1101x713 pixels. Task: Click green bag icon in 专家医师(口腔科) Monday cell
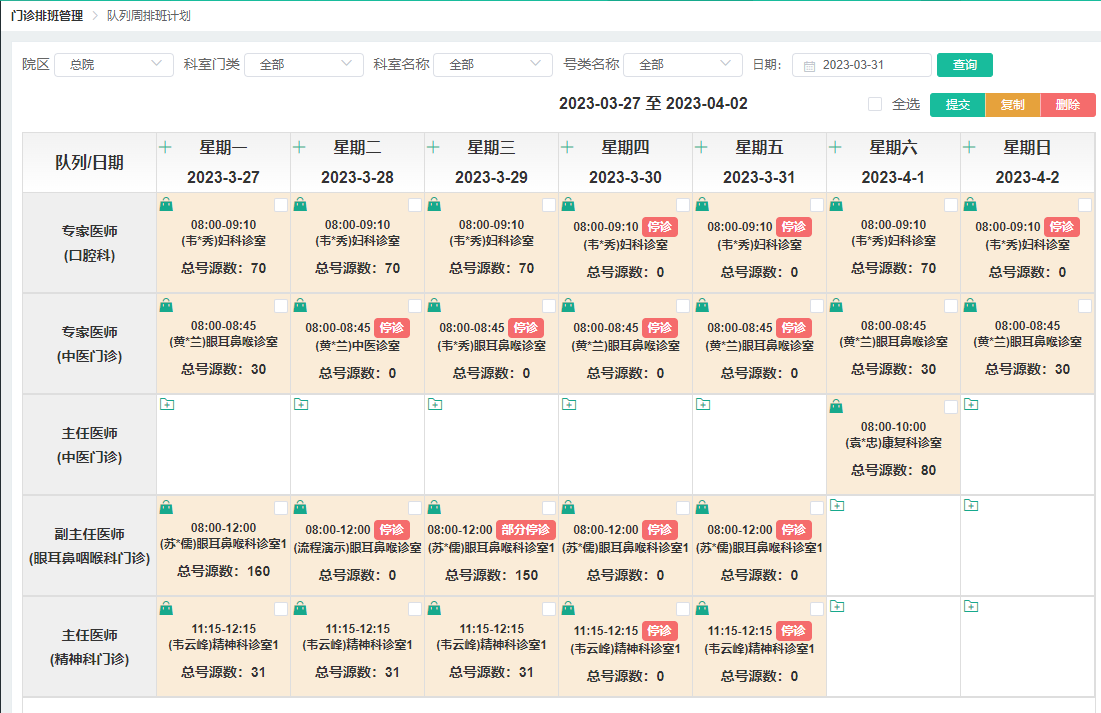[166, 204]
